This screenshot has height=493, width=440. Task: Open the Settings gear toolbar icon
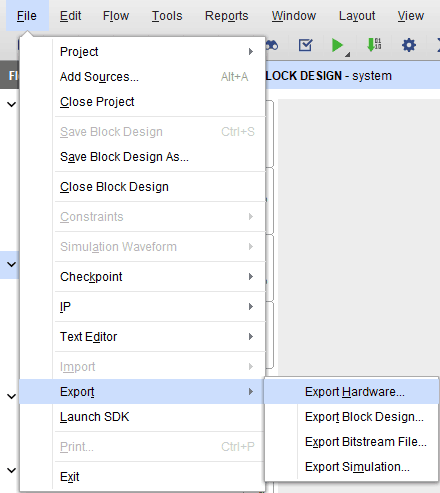pos(409,45)
